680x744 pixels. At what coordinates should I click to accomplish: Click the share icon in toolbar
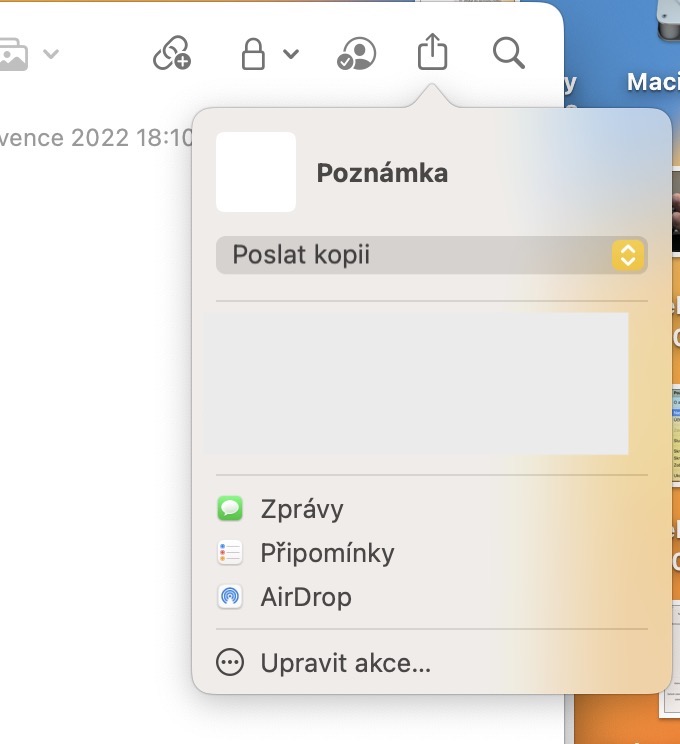[432, 52]
